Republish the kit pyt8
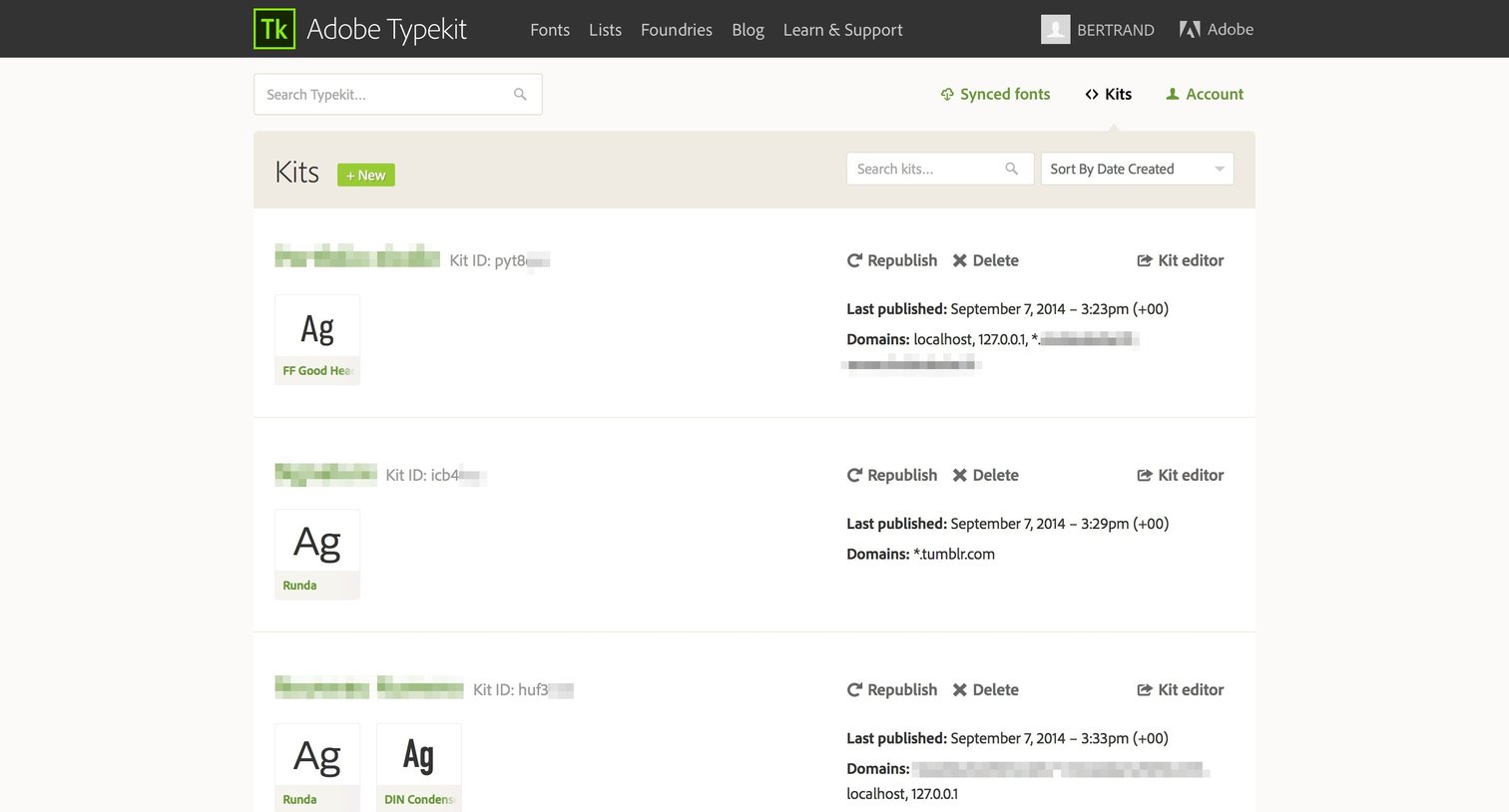This screenshot has height=812, width=1509. coord(892,260)
